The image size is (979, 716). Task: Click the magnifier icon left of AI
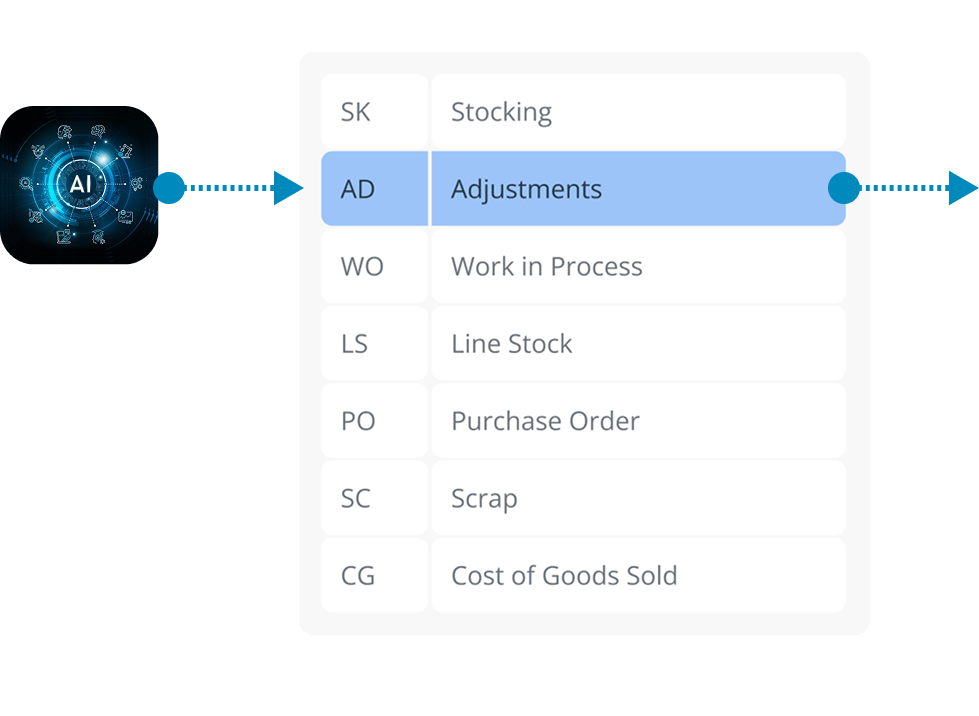(x=25, y=183)
